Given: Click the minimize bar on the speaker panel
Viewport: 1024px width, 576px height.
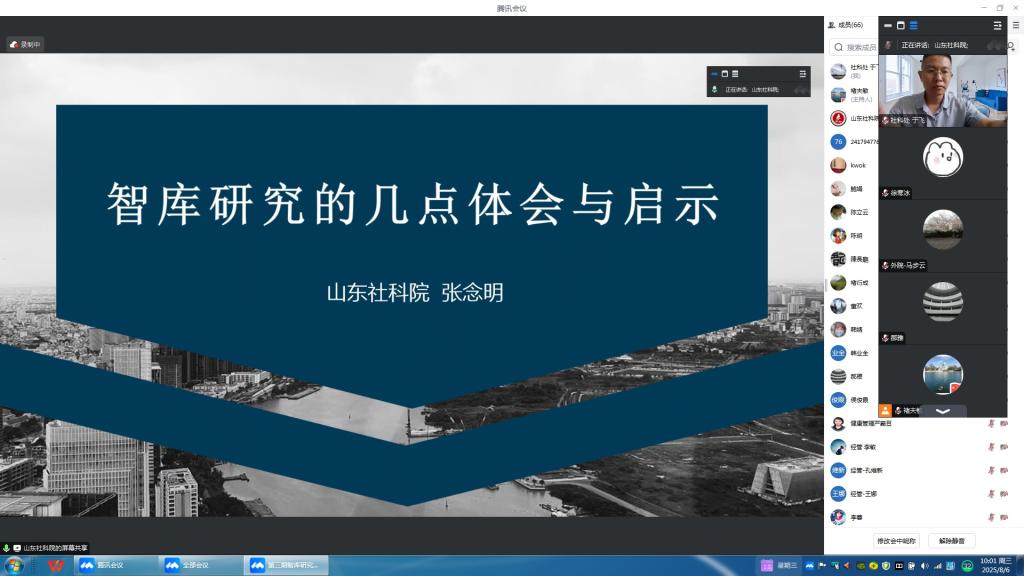Looking at the screenshot, I should pyautogui.click(x=890, y=25).
